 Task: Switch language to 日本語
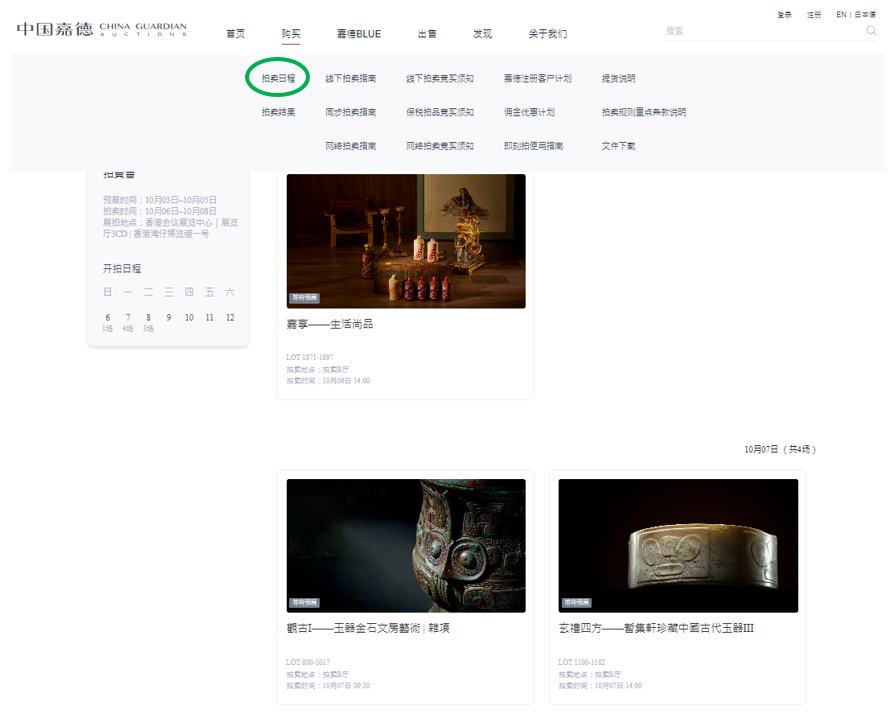[865, 15]
